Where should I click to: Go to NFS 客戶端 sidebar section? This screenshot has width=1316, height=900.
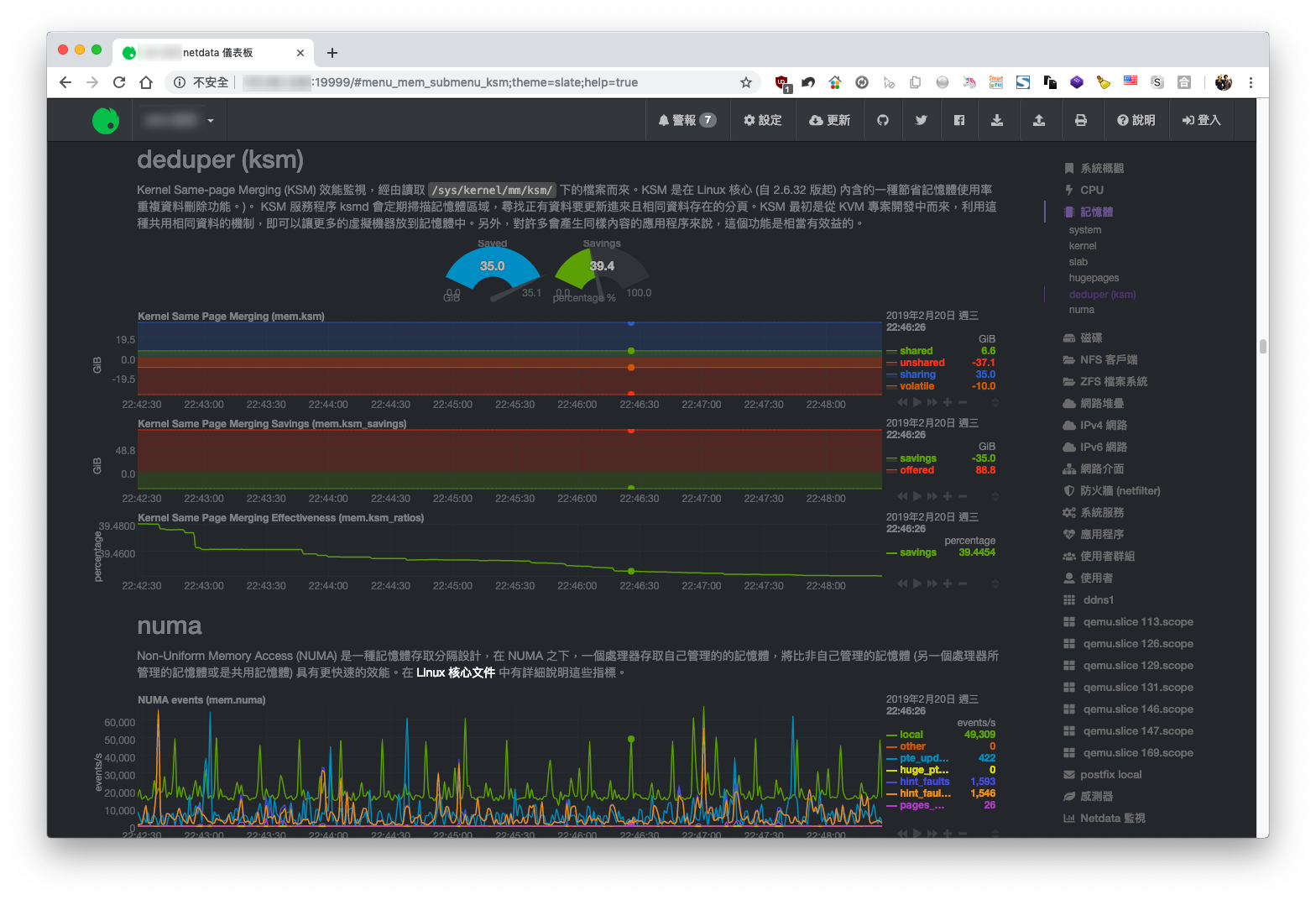1100,359
